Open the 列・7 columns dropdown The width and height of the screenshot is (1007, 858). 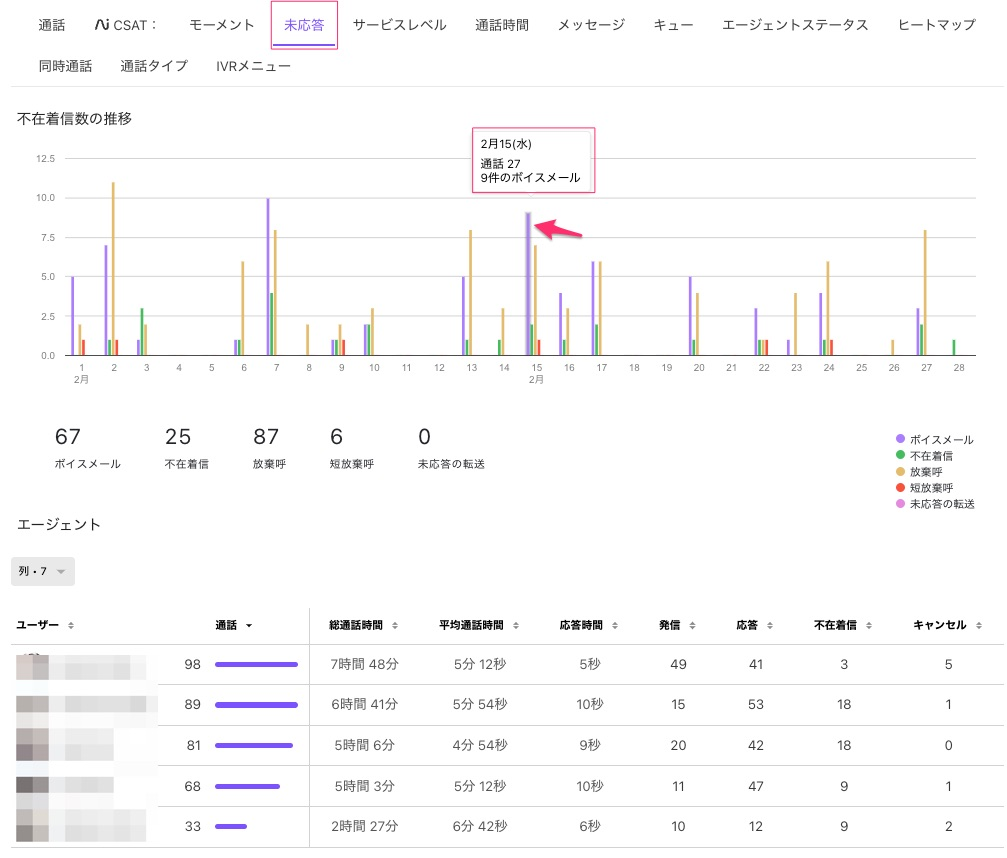pos(42,572)
